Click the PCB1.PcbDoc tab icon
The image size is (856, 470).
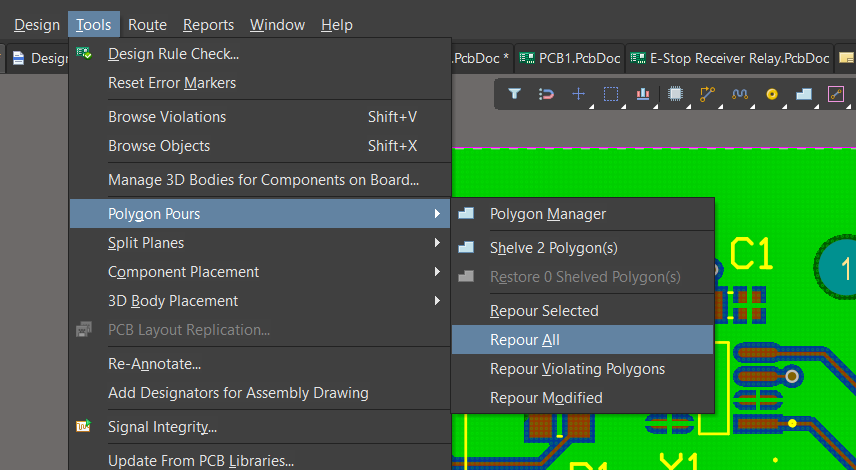[x=526, y=58]
